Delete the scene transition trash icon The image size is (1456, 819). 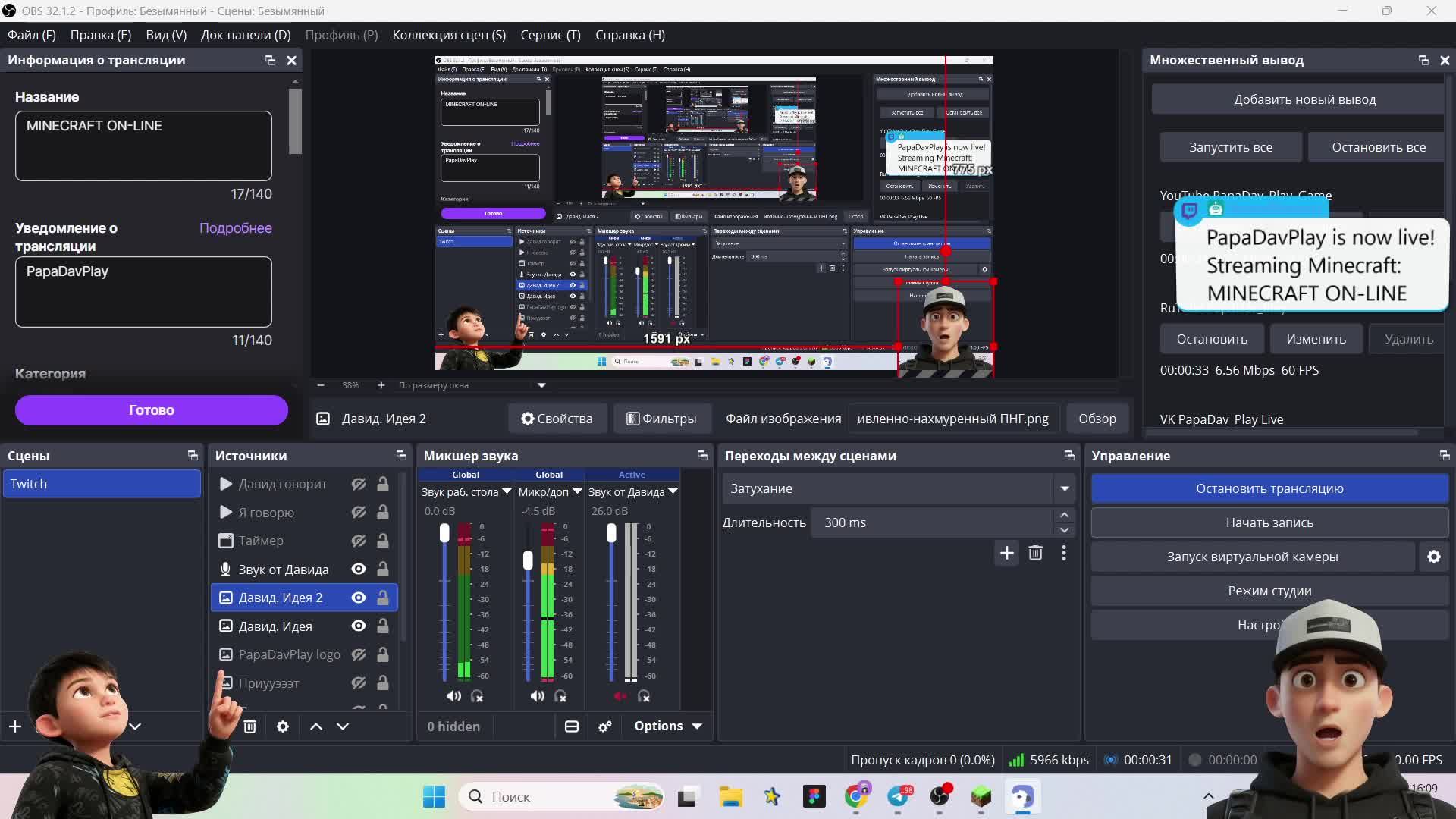[x=1035, y=554]
